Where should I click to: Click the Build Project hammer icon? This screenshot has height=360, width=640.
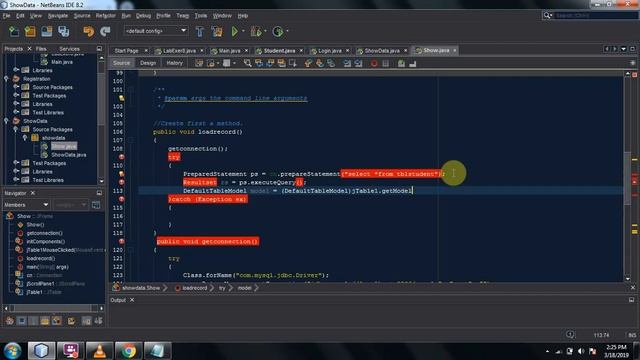click(200, 31)
